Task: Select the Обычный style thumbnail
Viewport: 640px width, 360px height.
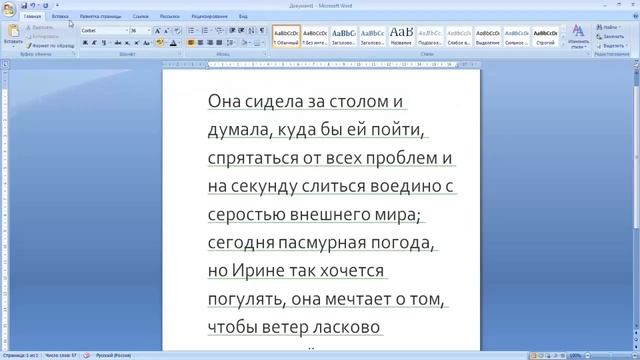Action: click(286, 36)
